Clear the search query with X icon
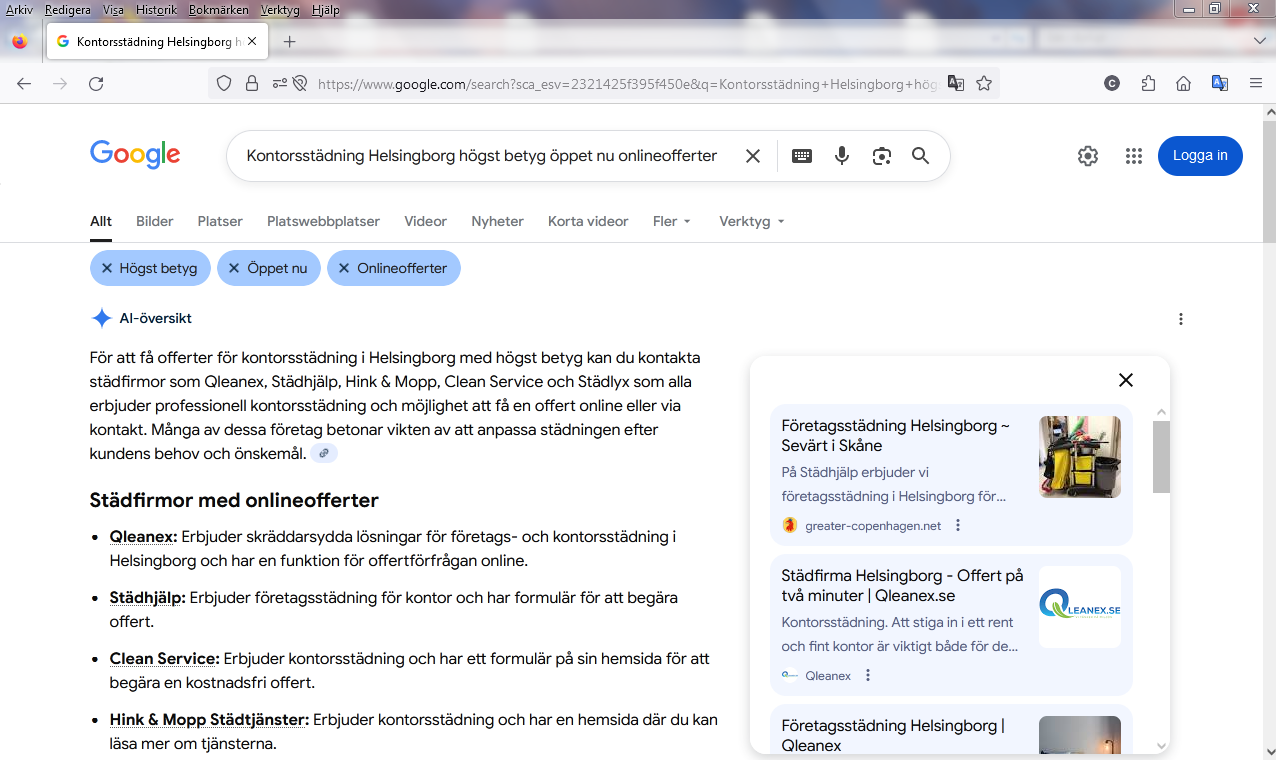The width and height of the screenshot is (1276, 760). (753, 156)
